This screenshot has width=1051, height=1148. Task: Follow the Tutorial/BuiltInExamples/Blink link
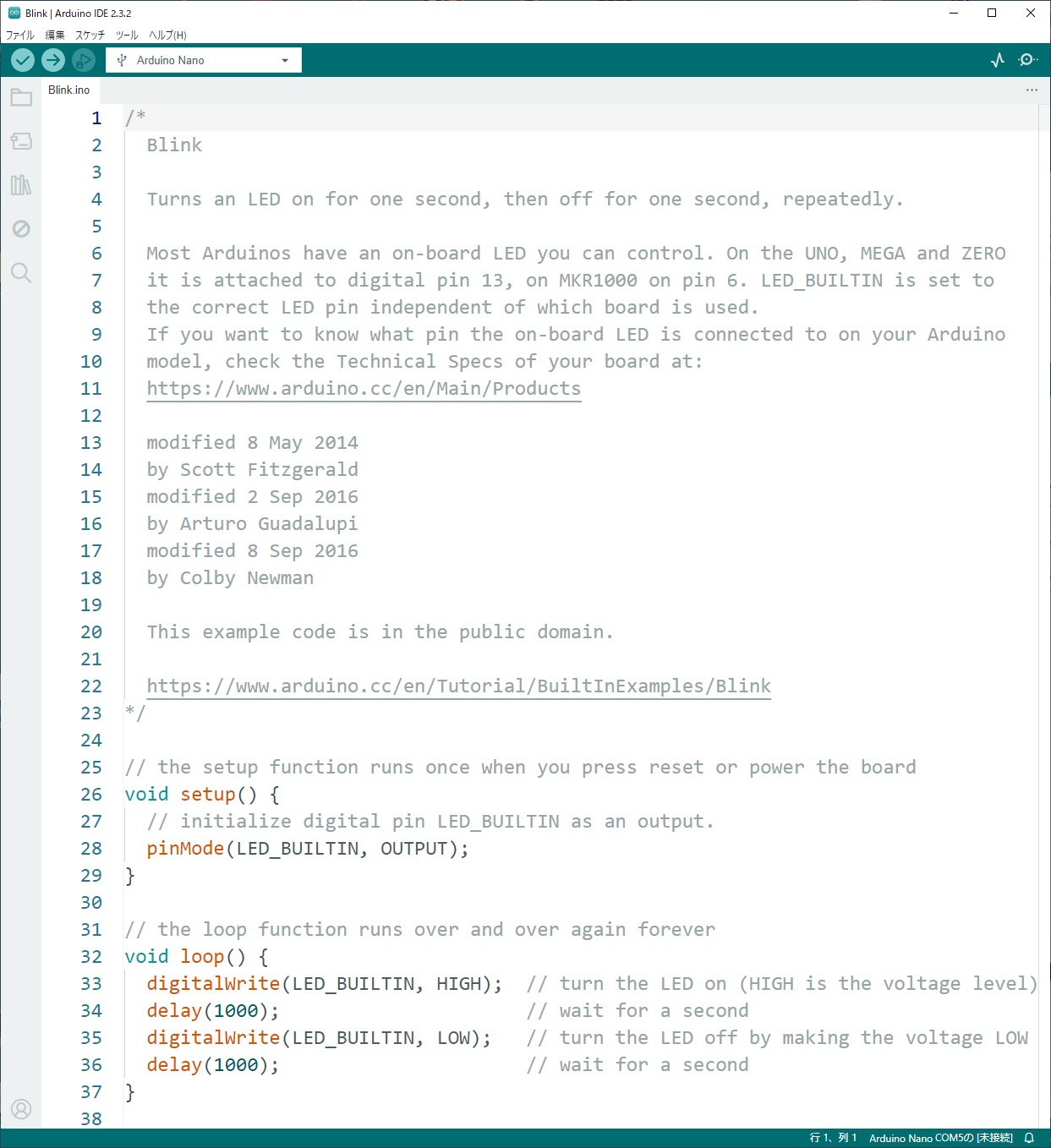[x=459, y=686]
